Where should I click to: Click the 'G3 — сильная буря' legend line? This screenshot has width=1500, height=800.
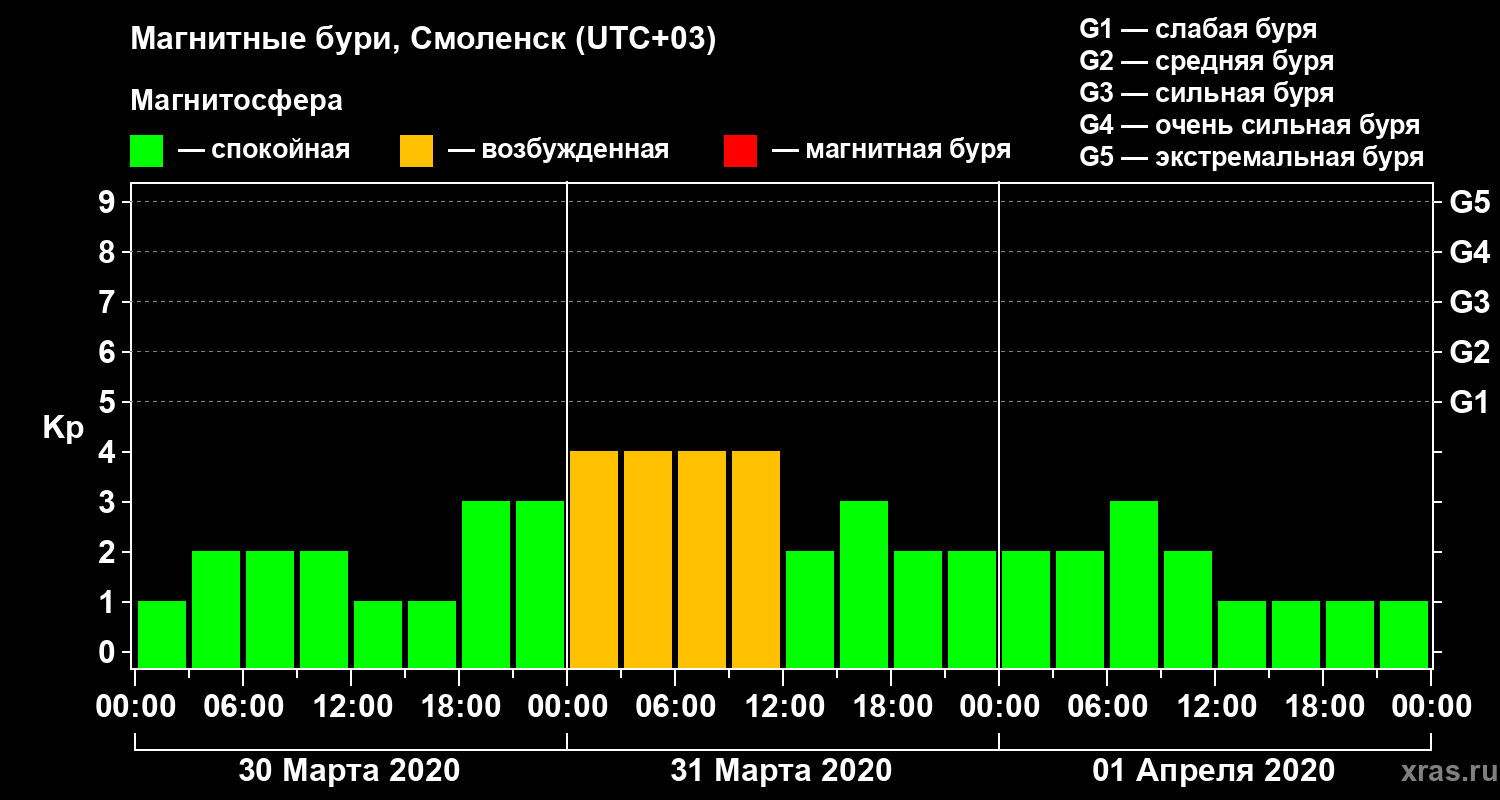pyautogui.click(x=1206, y=93)
